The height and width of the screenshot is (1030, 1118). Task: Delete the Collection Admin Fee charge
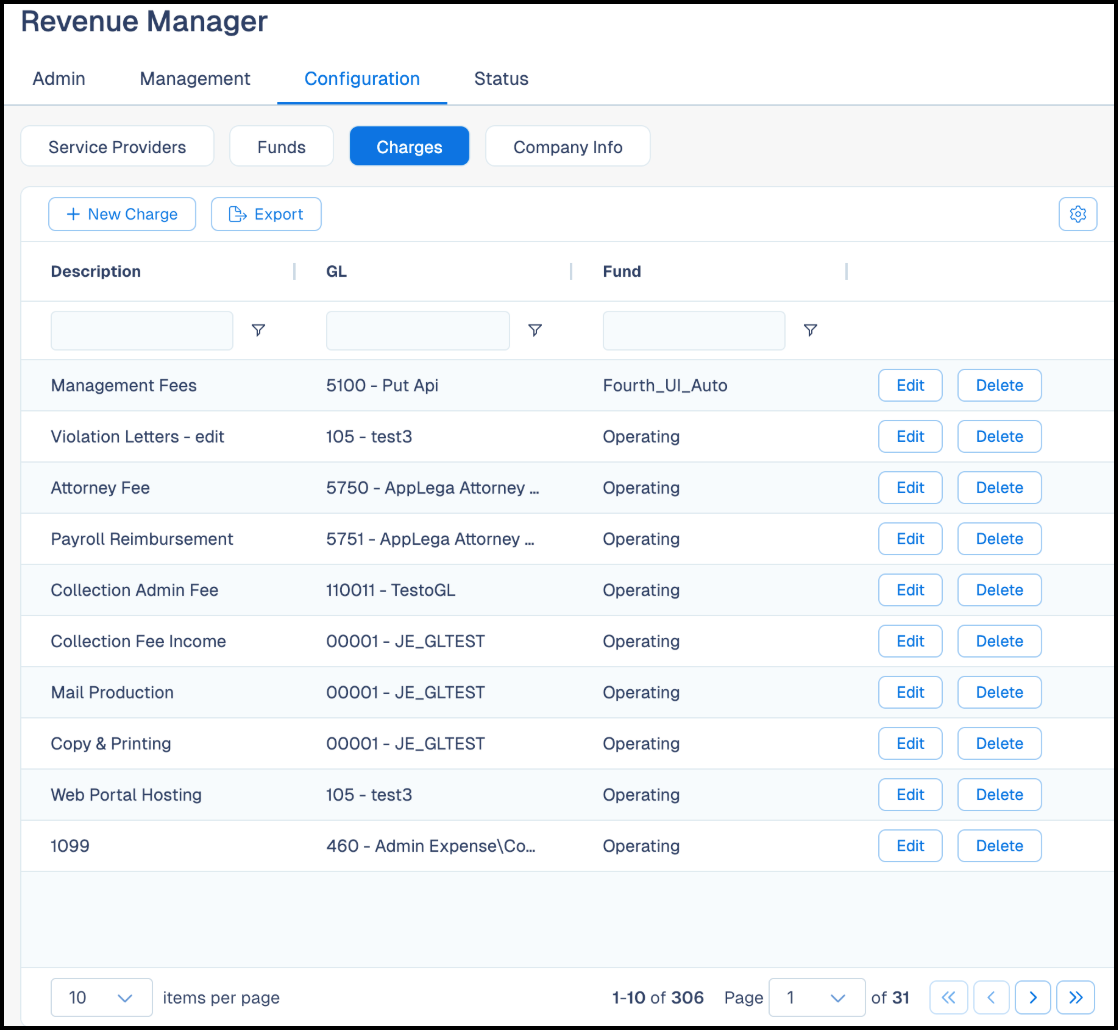(x=999, y=589)
